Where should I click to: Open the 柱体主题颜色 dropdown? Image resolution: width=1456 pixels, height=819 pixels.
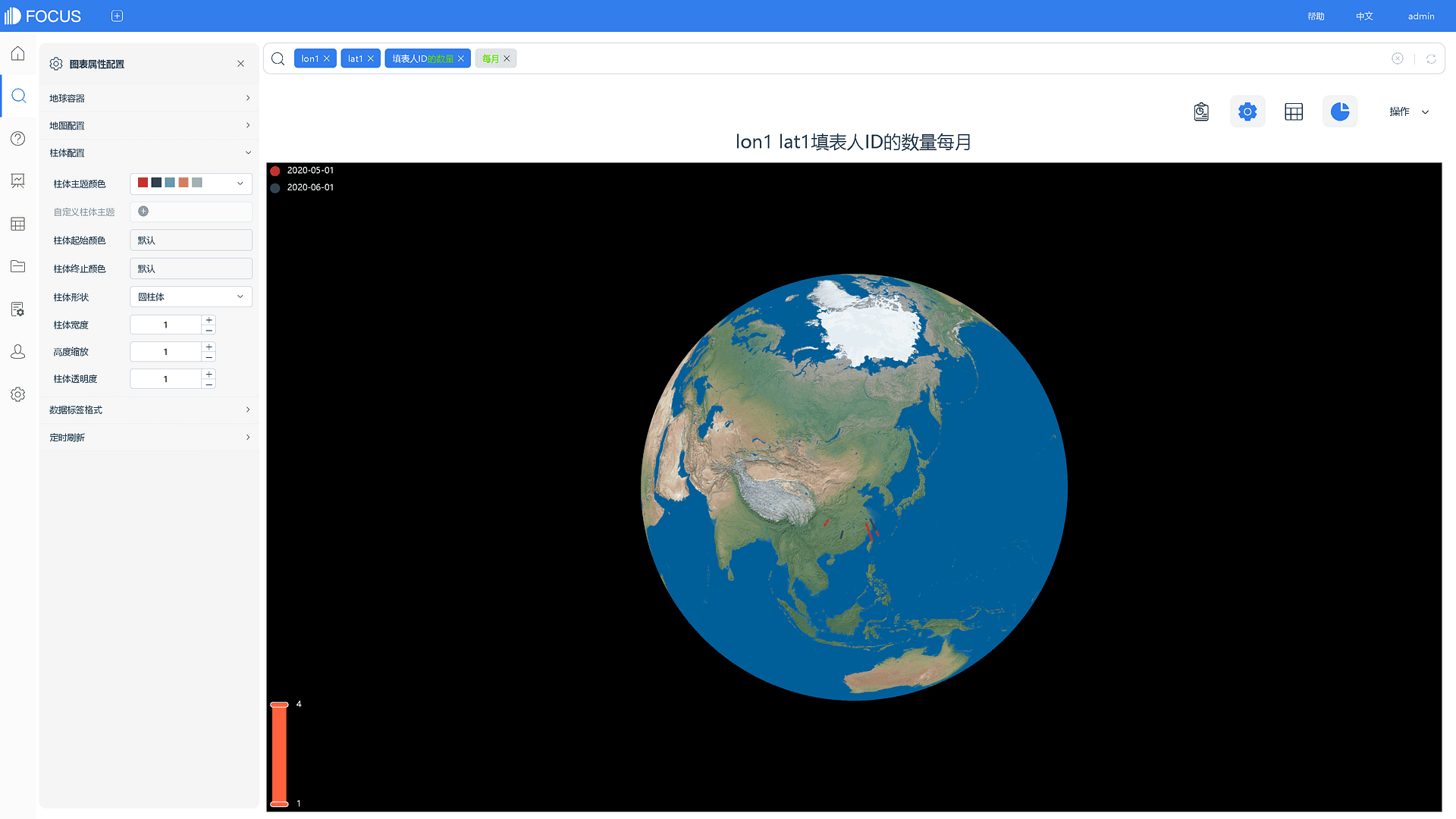click(191, 184)
